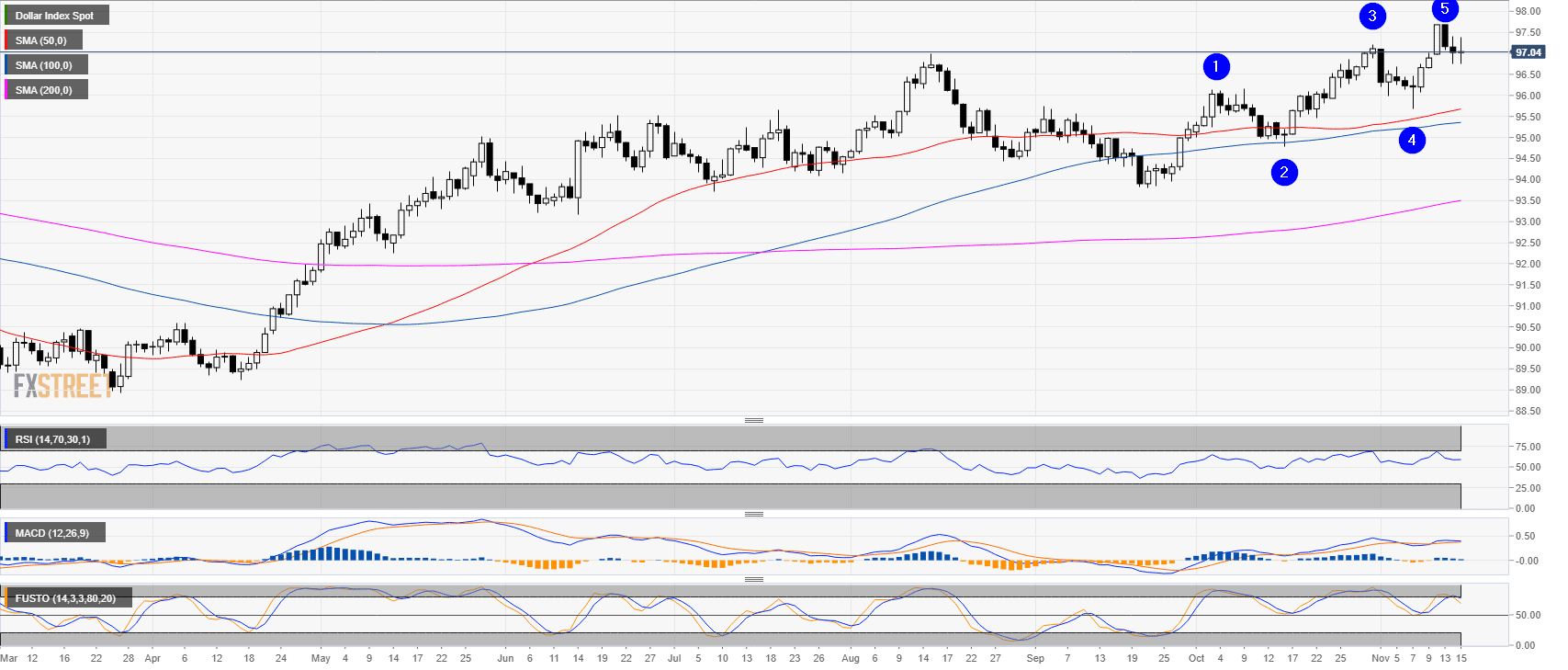Open the MACD (12,26,9) indicator label
This screenshot has width=1568, height=670.
tap(52, 533)
